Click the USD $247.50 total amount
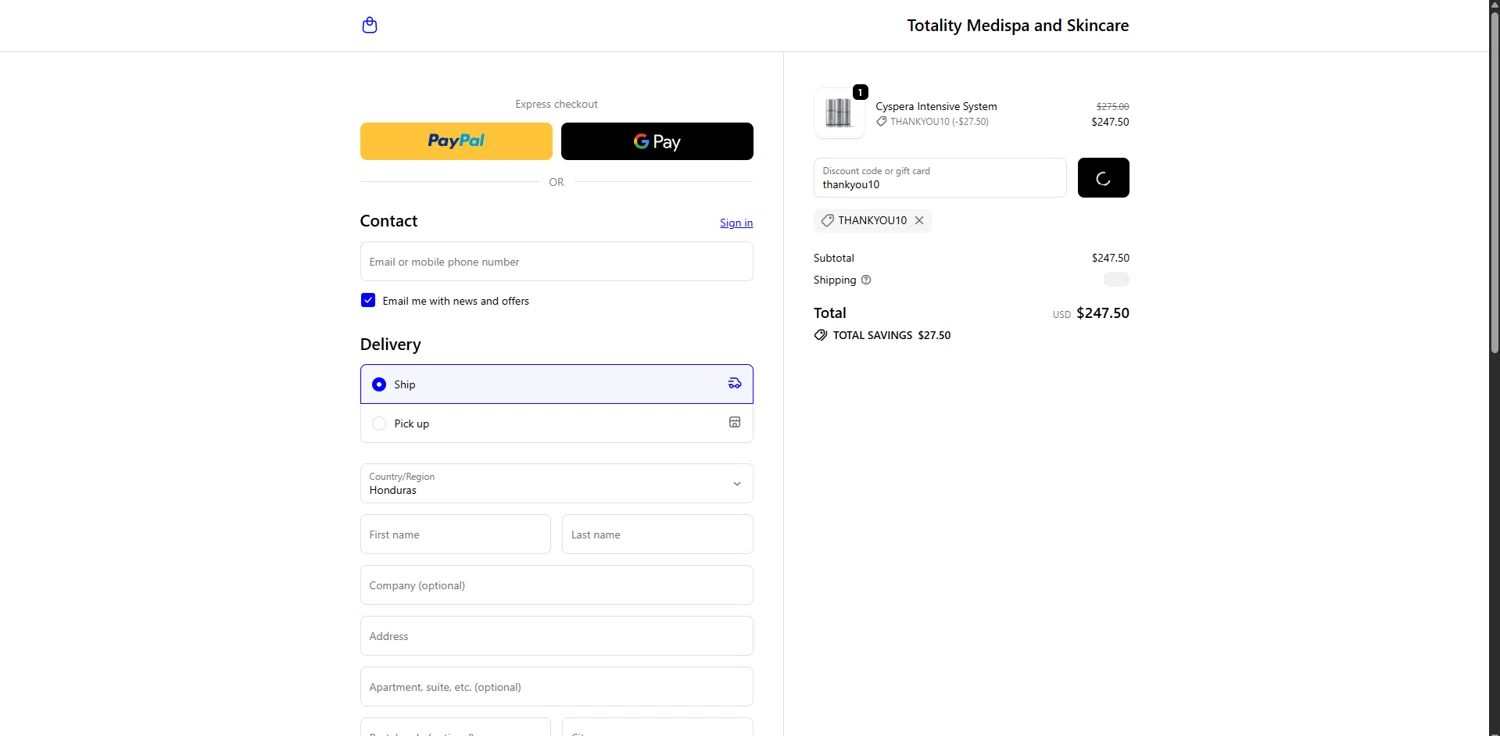Image resolution: width=1500 pixels, height=736 pixels. 1090,313
